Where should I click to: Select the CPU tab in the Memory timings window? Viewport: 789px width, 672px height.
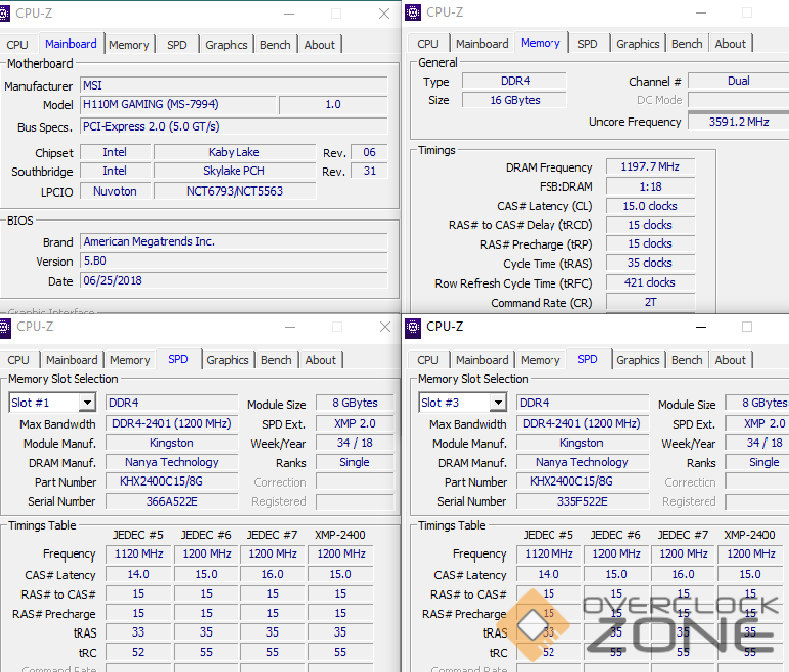427,44
